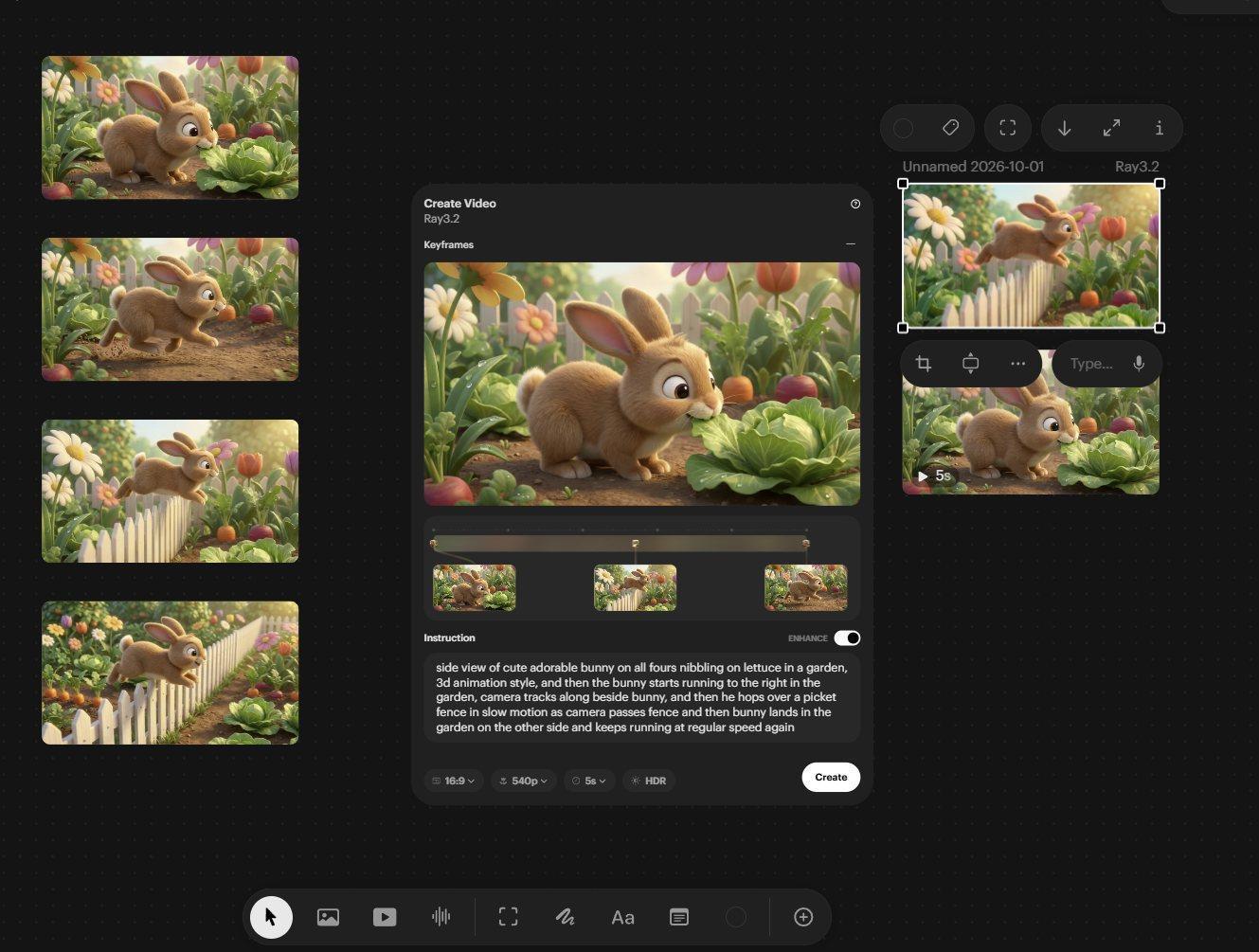Choose the image tool in bottom toolbar
This screenshot has height=952, width=1259.
coord(328,917)
